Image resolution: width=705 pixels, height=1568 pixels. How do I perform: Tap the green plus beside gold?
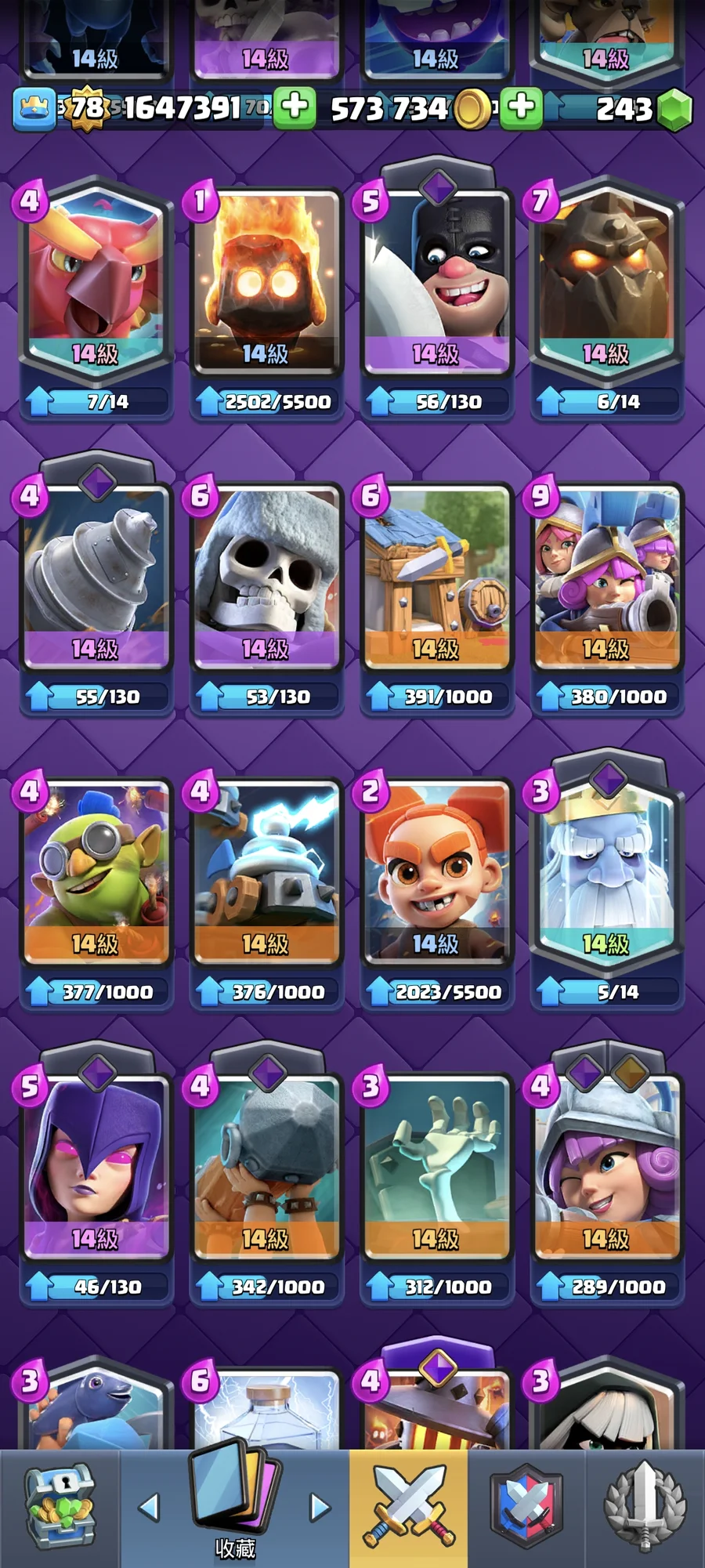click(521, 107)
